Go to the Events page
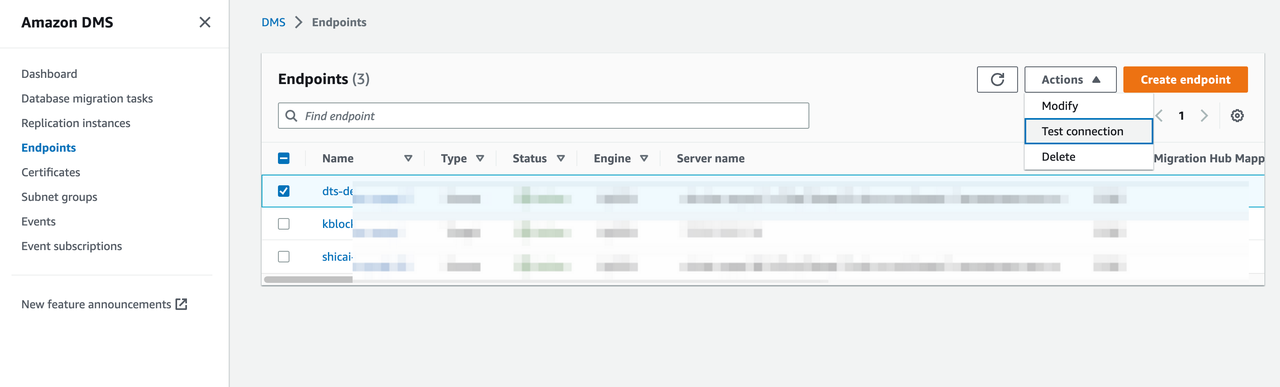This screenshot has width=1280, height=387. pos(39,221)
